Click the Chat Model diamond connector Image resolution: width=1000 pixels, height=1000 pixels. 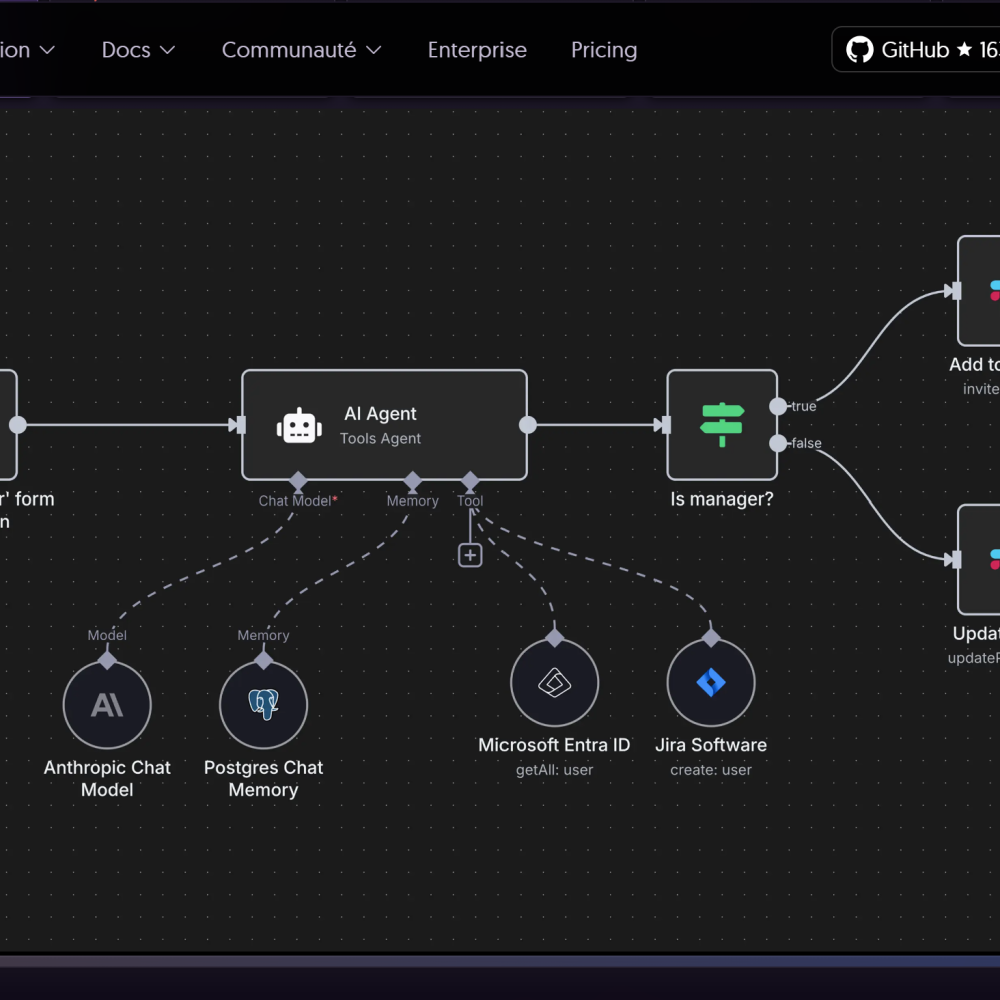297,481
